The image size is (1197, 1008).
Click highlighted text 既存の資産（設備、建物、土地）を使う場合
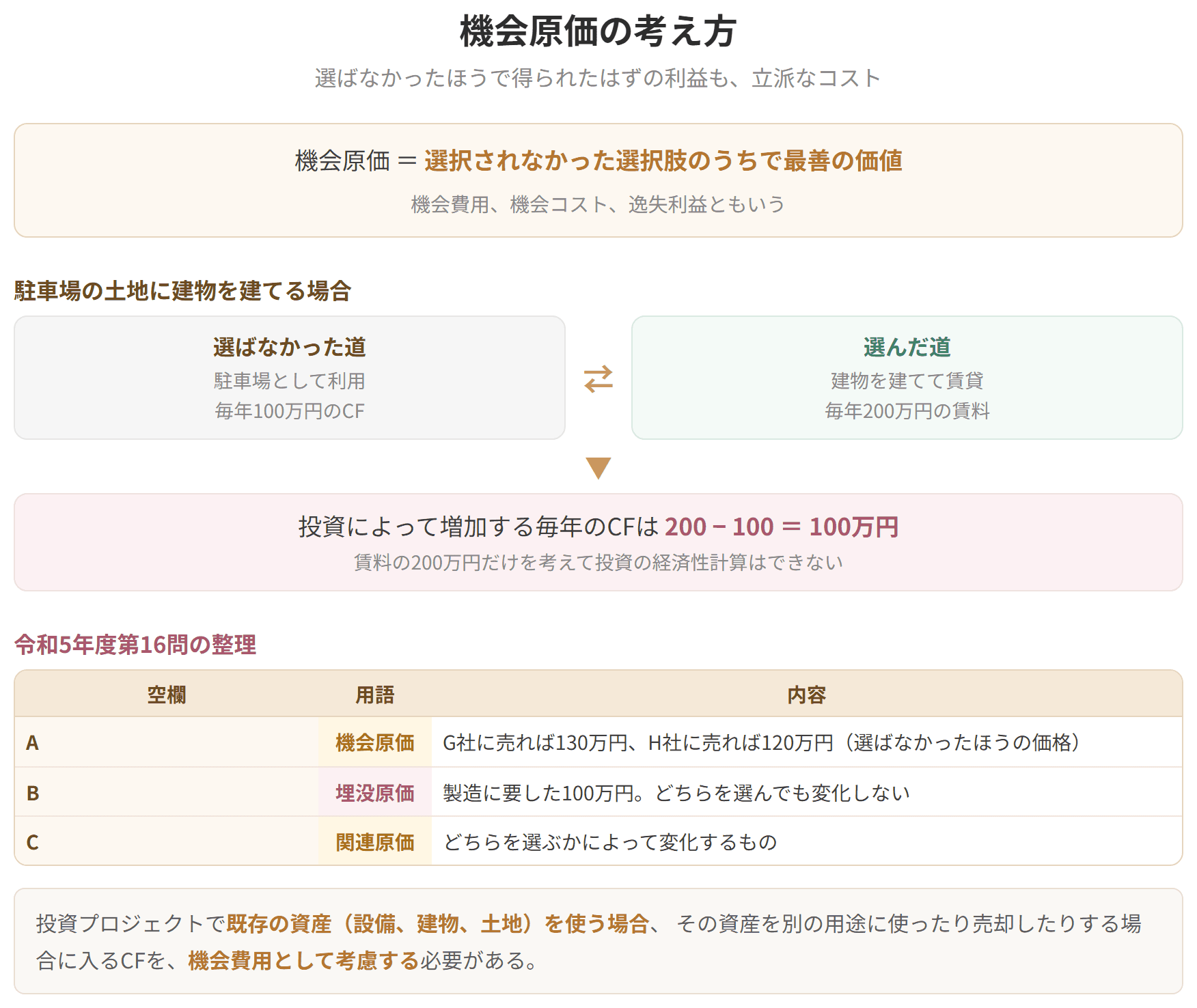(438, 923)
